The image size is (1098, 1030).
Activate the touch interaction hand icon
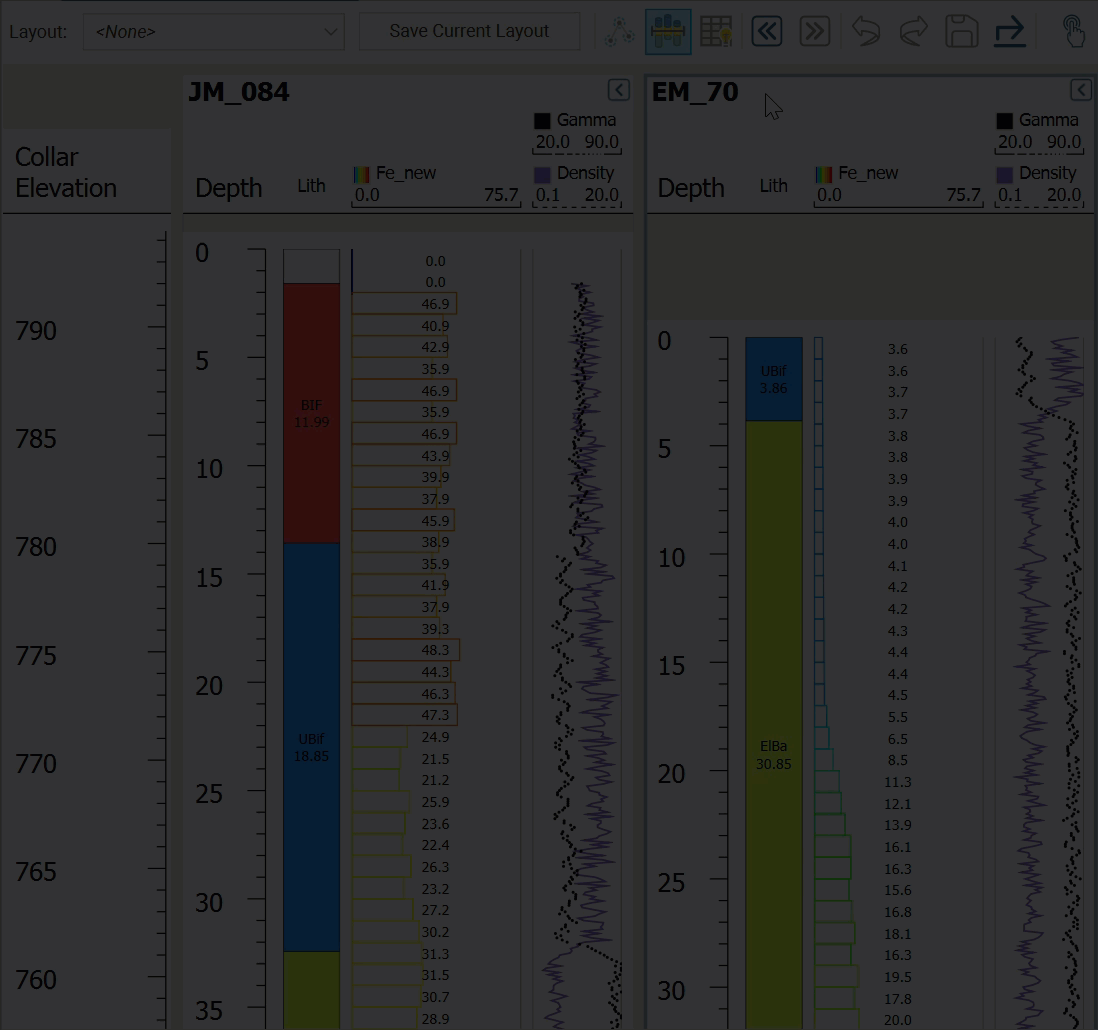pos(1073,32)
